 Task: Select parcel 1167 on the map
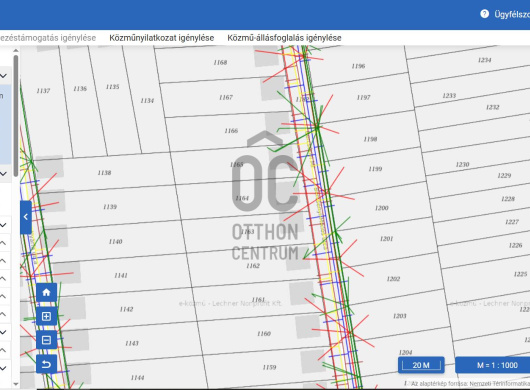(x=226, y=97)
